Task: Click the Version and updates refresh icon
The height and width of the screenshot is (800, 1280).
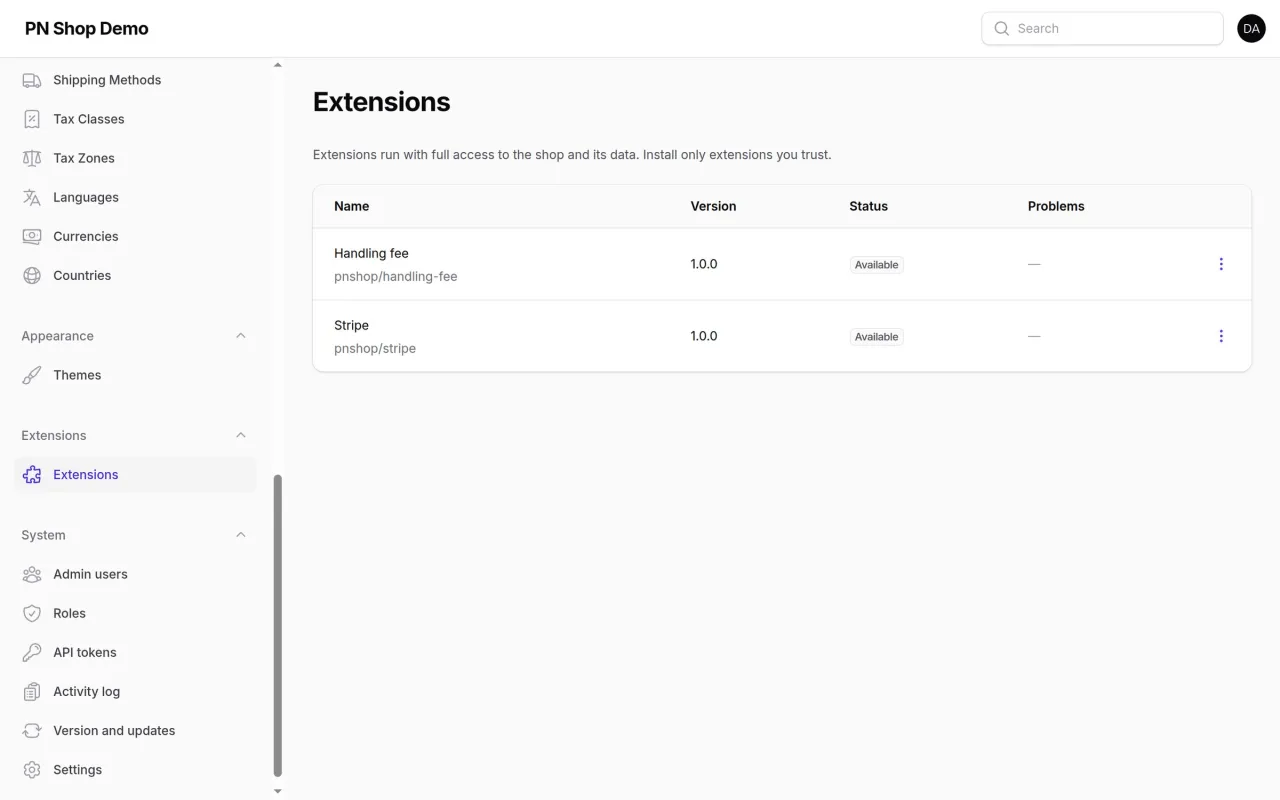Action: [x=32, y=730]
